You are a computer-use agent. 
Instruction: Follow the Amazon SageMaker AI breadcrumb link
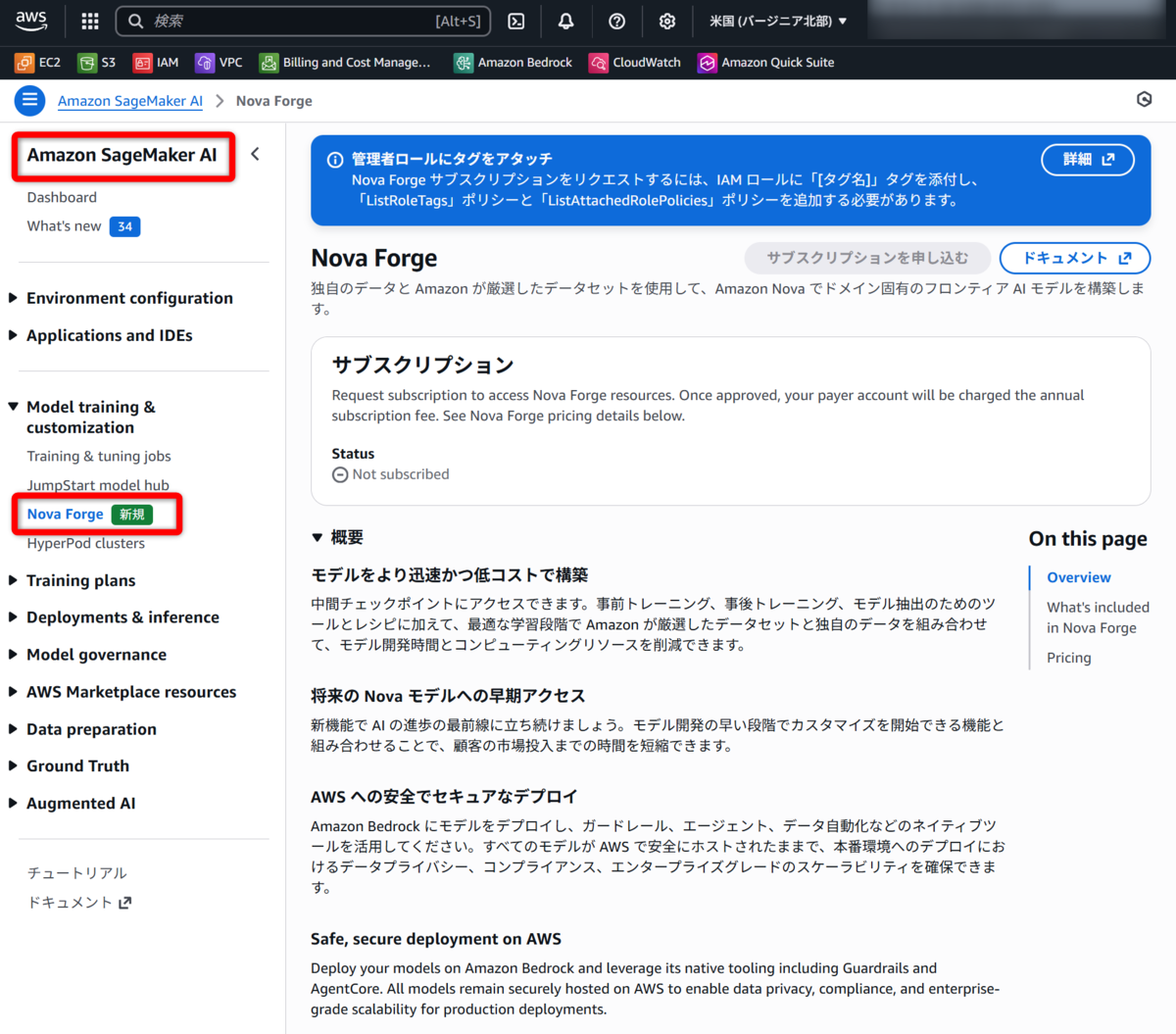(x=130, y=101)
